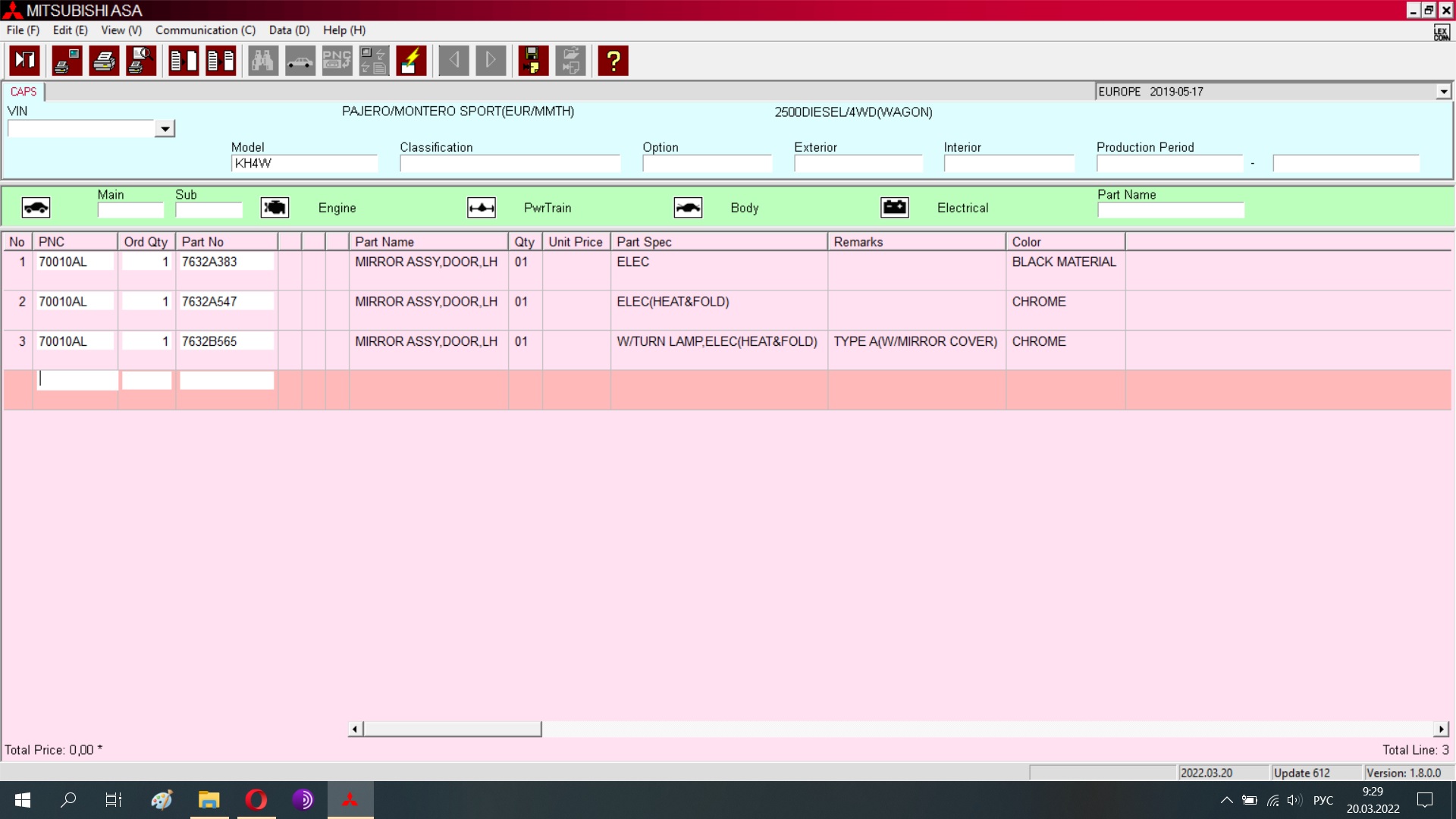Click the Part Name search field

[1170, 210]
